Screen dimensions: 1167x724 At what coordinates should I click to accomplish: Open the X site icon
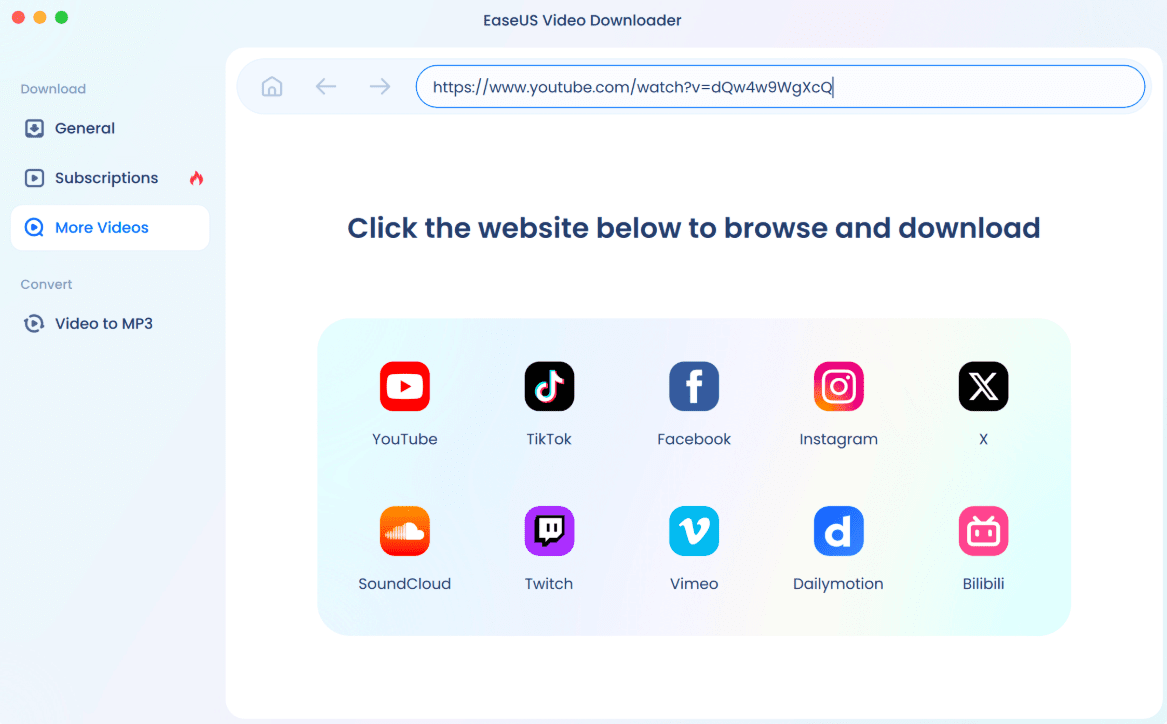[x=983, y=386]
